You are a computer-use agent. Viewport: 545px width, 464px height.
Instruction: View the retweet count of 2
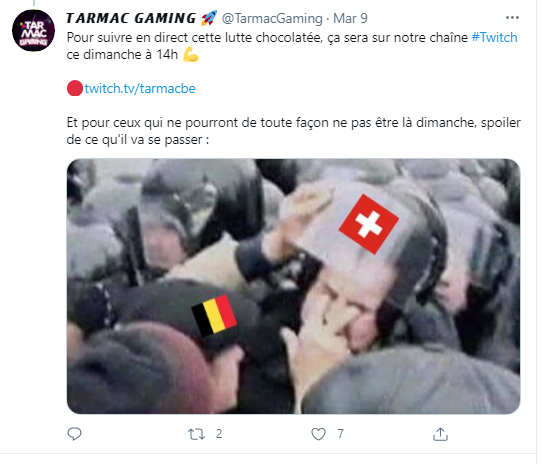219,434
